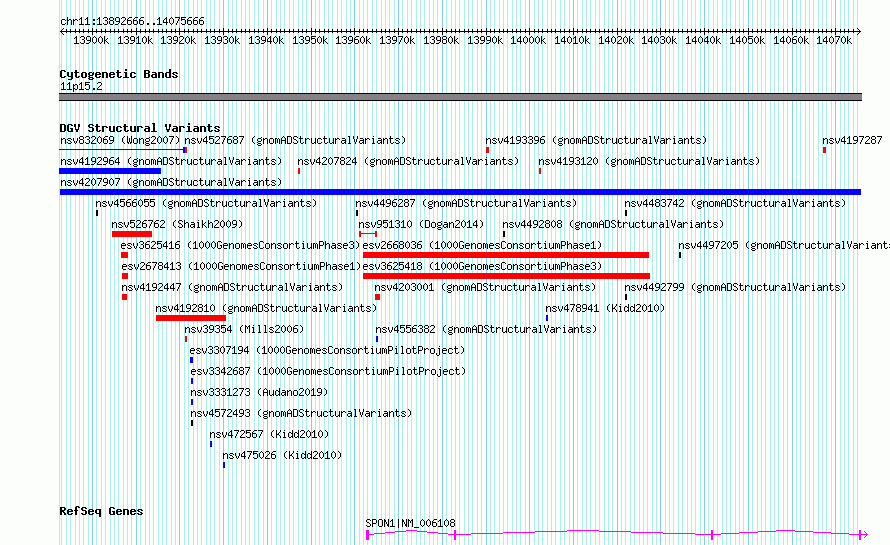Select the blue nsv4192964 variant bar

click(110, 171)
